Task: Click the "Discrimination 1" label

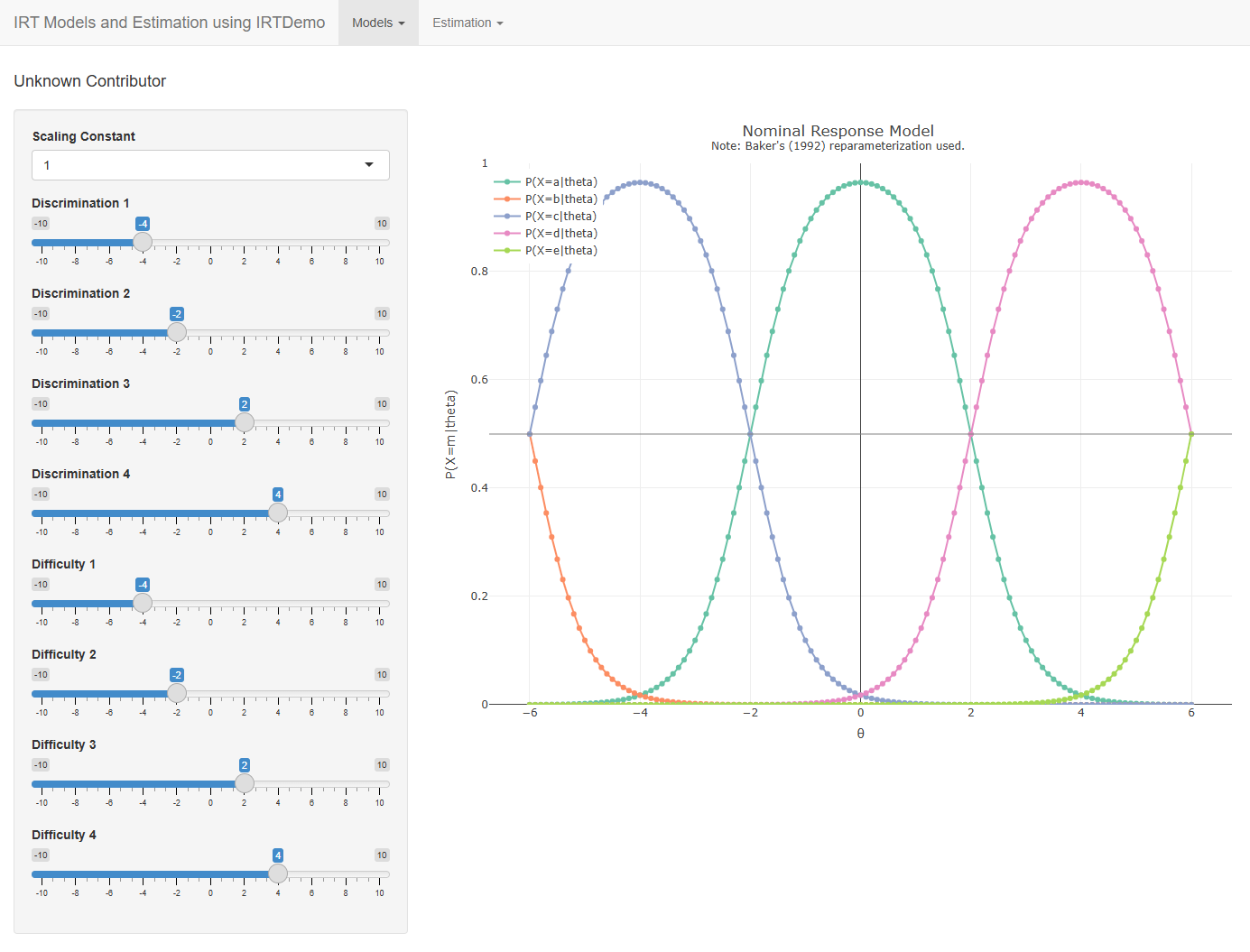Action: click(x=81, y=203)
